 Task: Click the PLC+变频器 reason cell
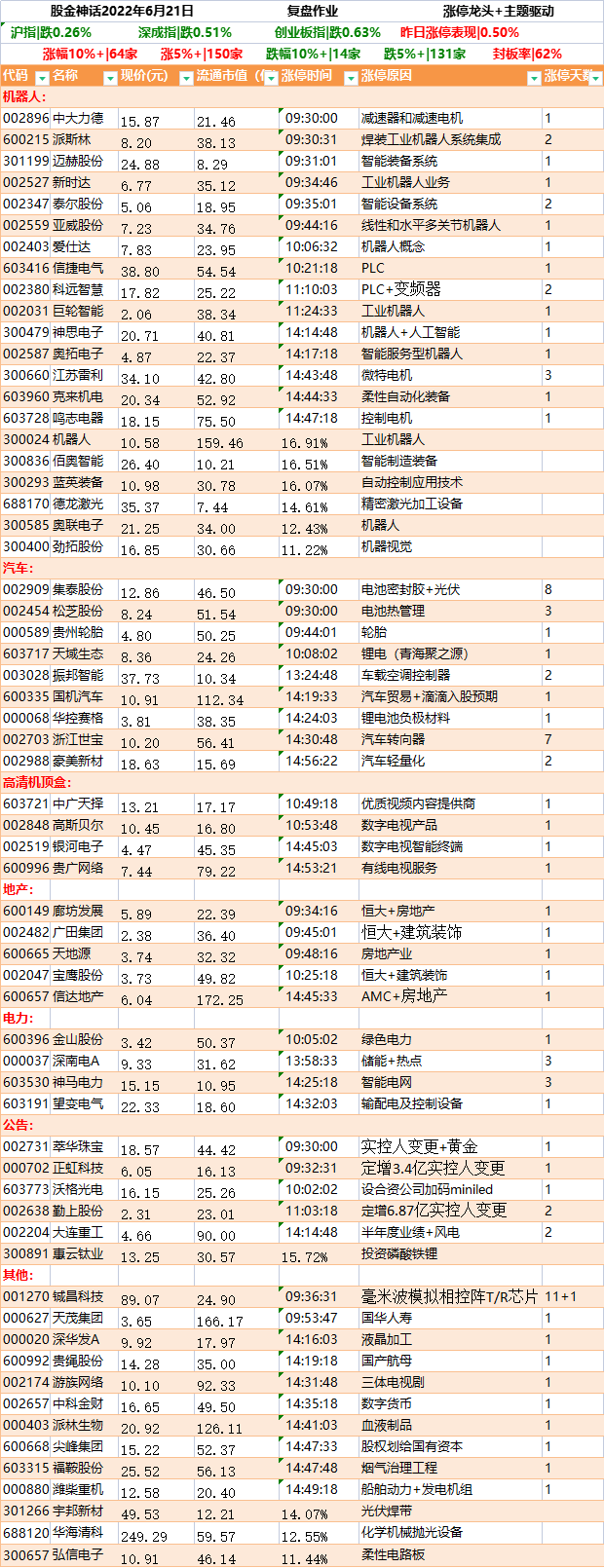[x=450, y=289]
